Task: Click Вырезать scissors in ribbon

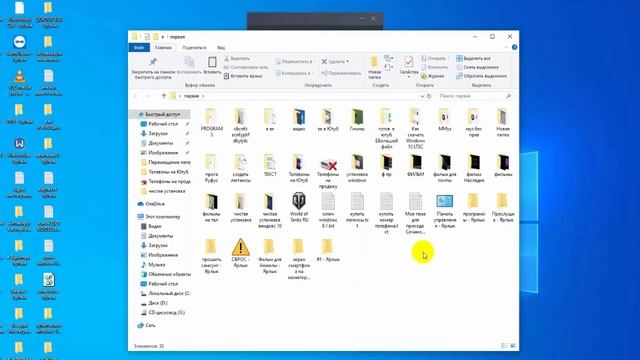Action: 227,58
